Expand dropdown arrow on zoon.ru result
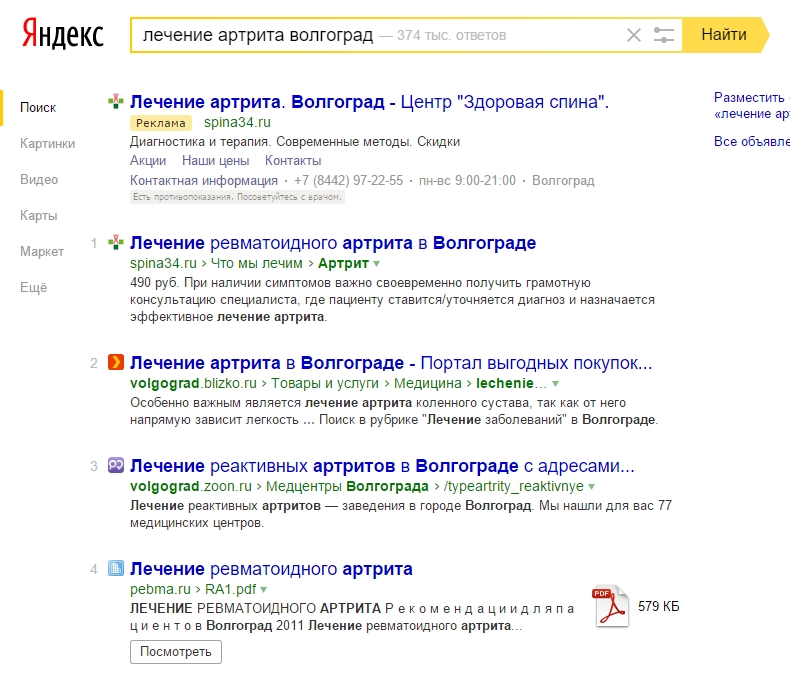 (591, 487)
